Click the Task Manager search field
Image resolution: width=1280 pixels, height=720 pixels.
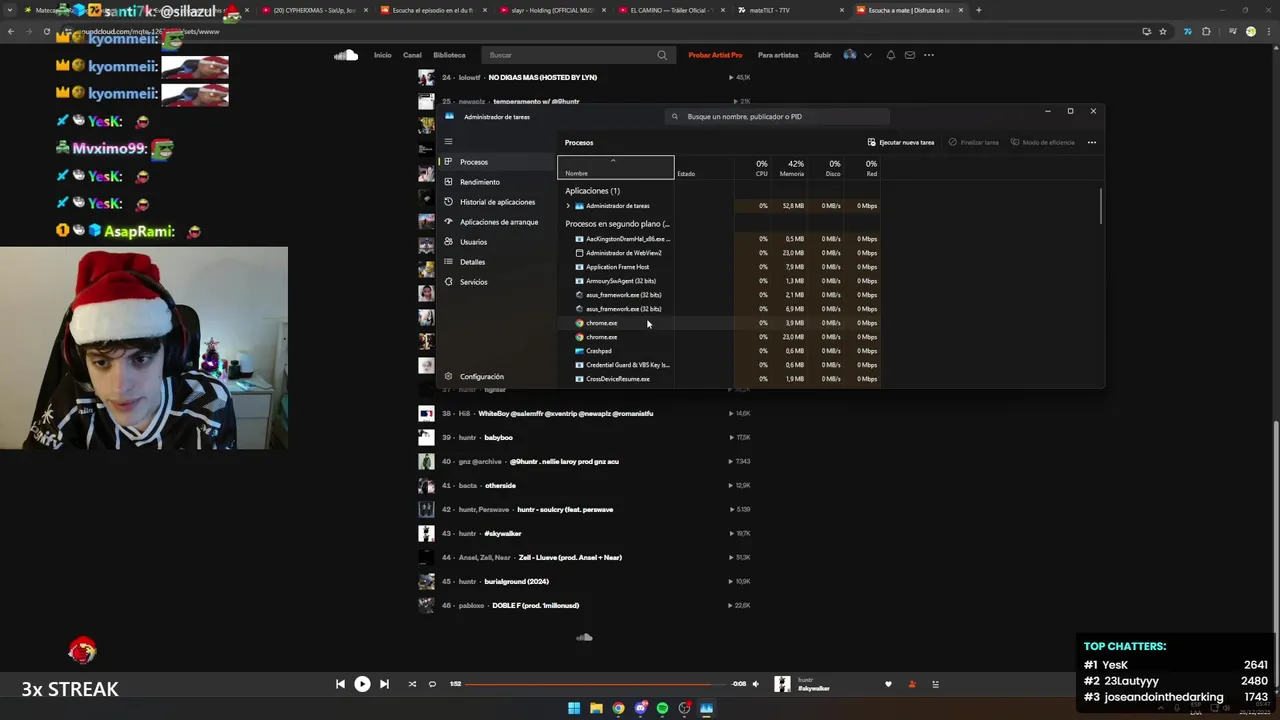pos(777,116)
